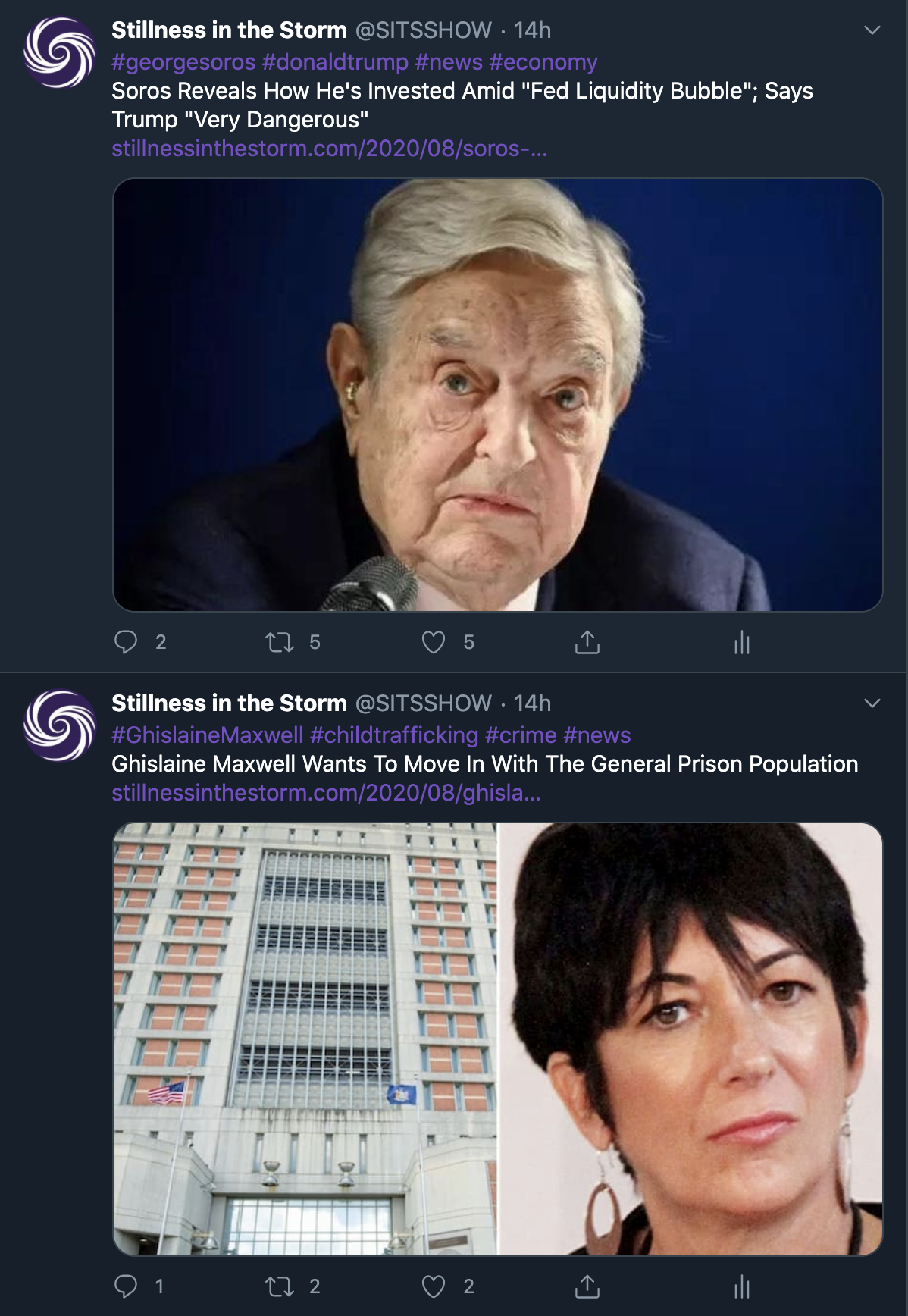This screenshot has width=908, height=1316.
Task: Open the top tweet's profile avatar
Action: pos(60,52)
